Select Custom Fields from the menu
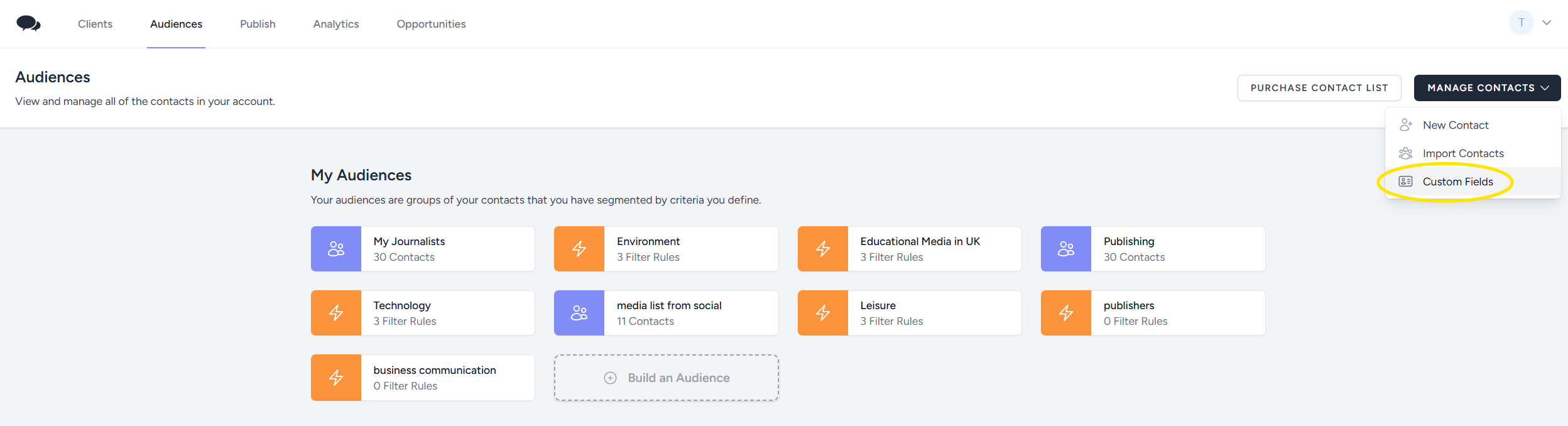 pos(1457,182)
